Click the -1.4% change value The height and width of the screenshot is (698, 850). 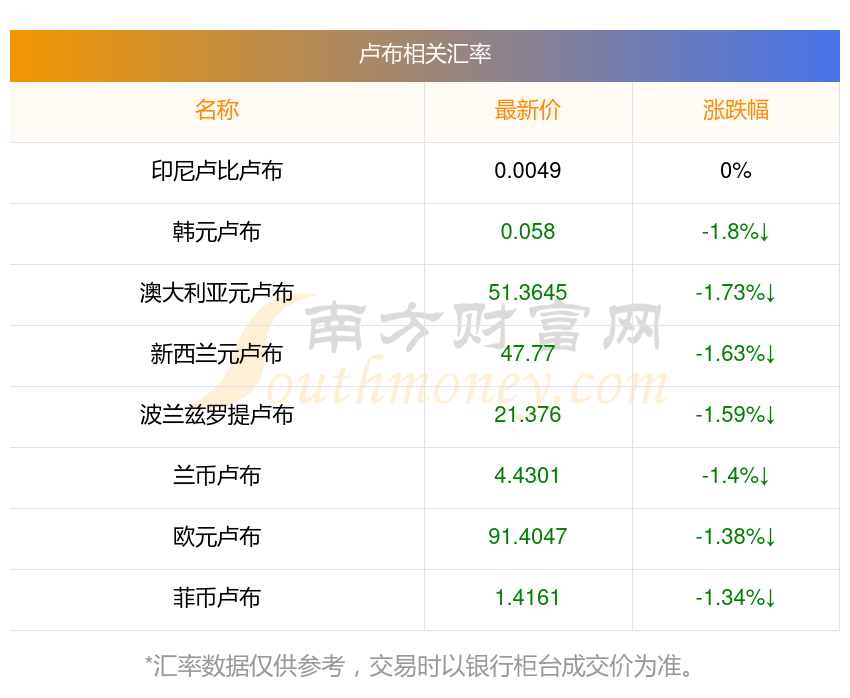(736, 476)
